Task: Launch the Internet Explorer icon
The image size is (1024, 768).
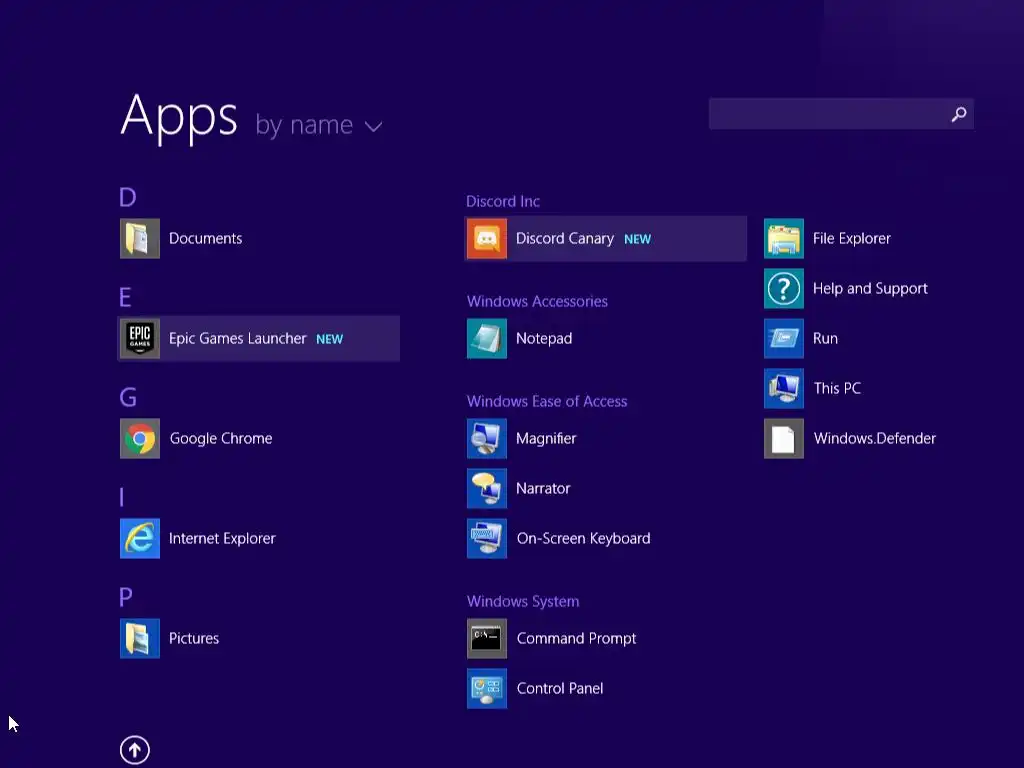Action: point(140,538)
